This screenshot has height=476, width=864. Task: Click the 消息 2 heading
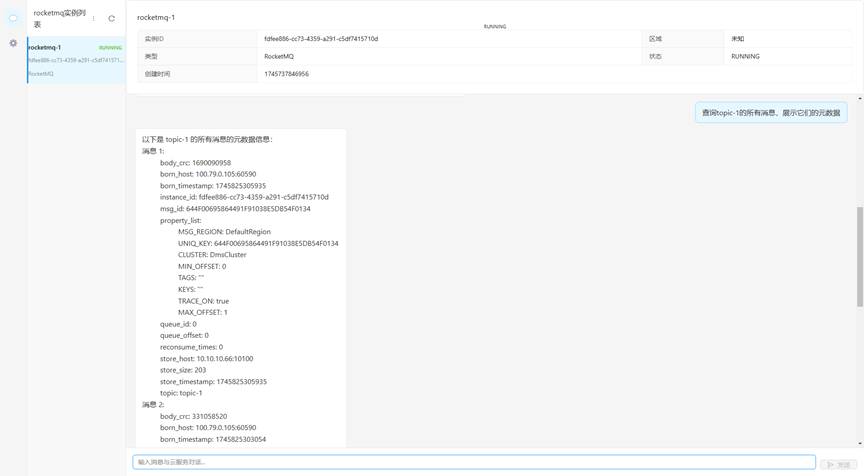click(153, 404)
